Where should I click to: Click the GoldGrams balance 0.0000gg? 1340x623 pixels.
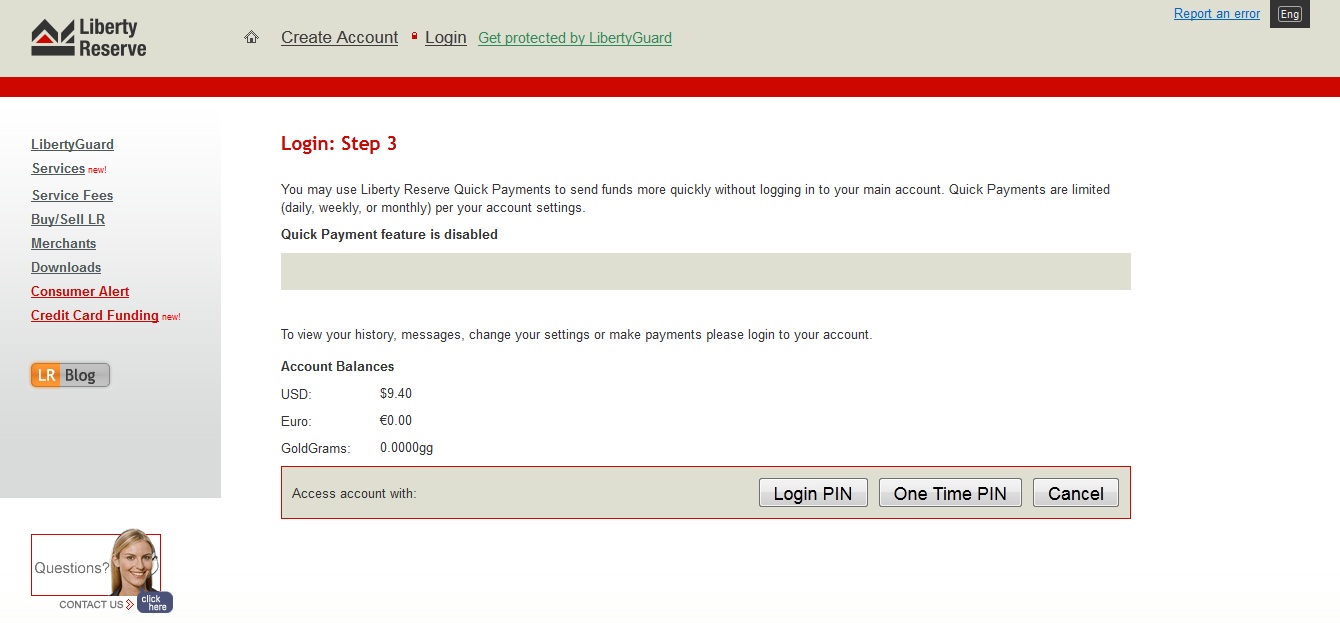407,448
